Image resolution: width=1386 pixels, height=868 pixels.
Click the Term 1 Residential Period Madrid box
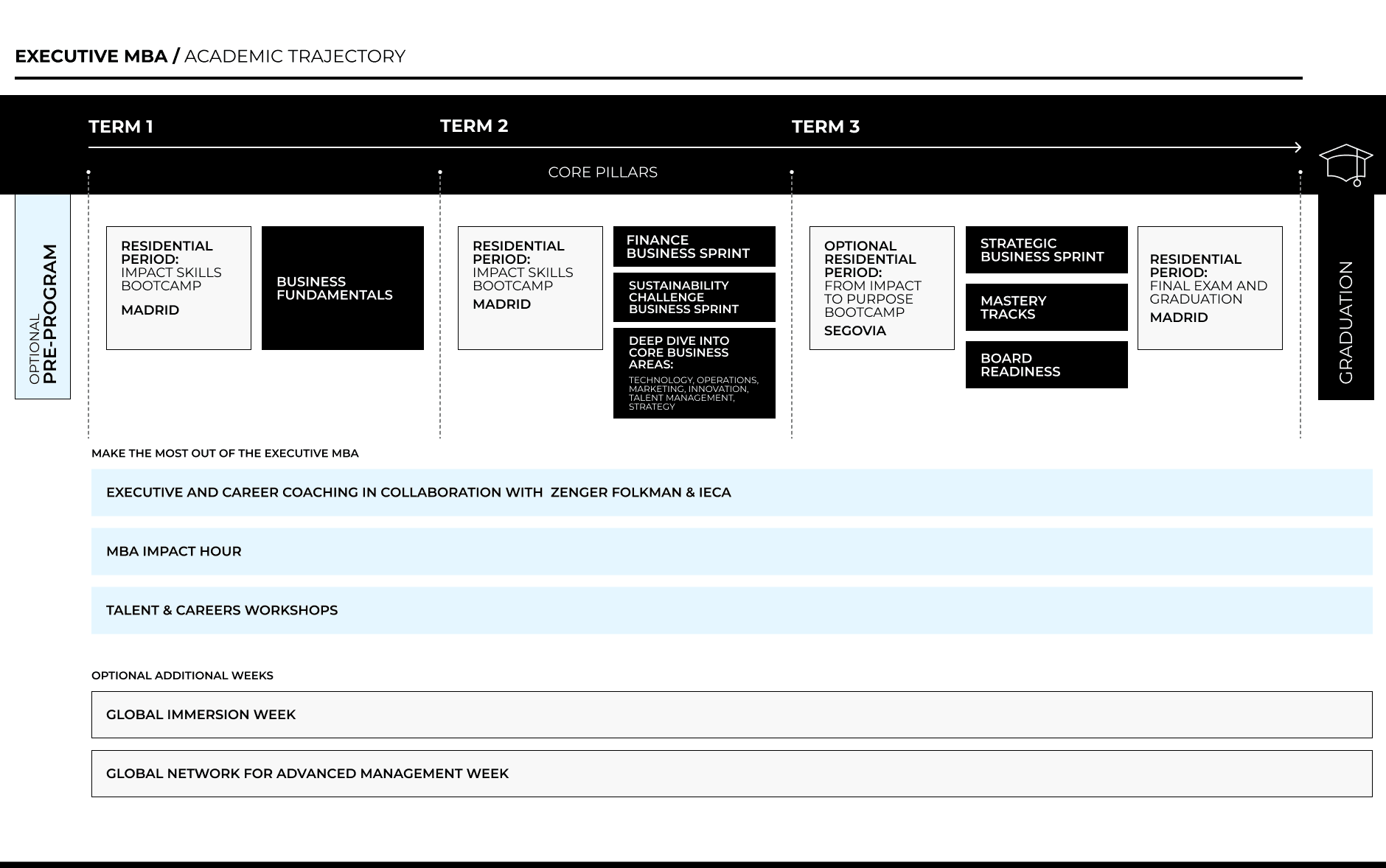point(178,288)
